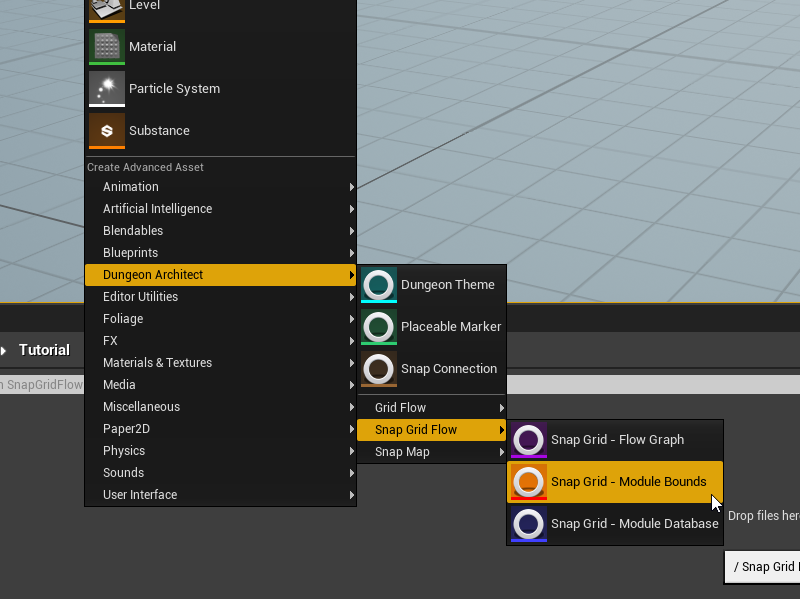Viewport: 800px width, 599px height.
Task: Open the Paper2D menu entry
Action: tap(220, 429)
